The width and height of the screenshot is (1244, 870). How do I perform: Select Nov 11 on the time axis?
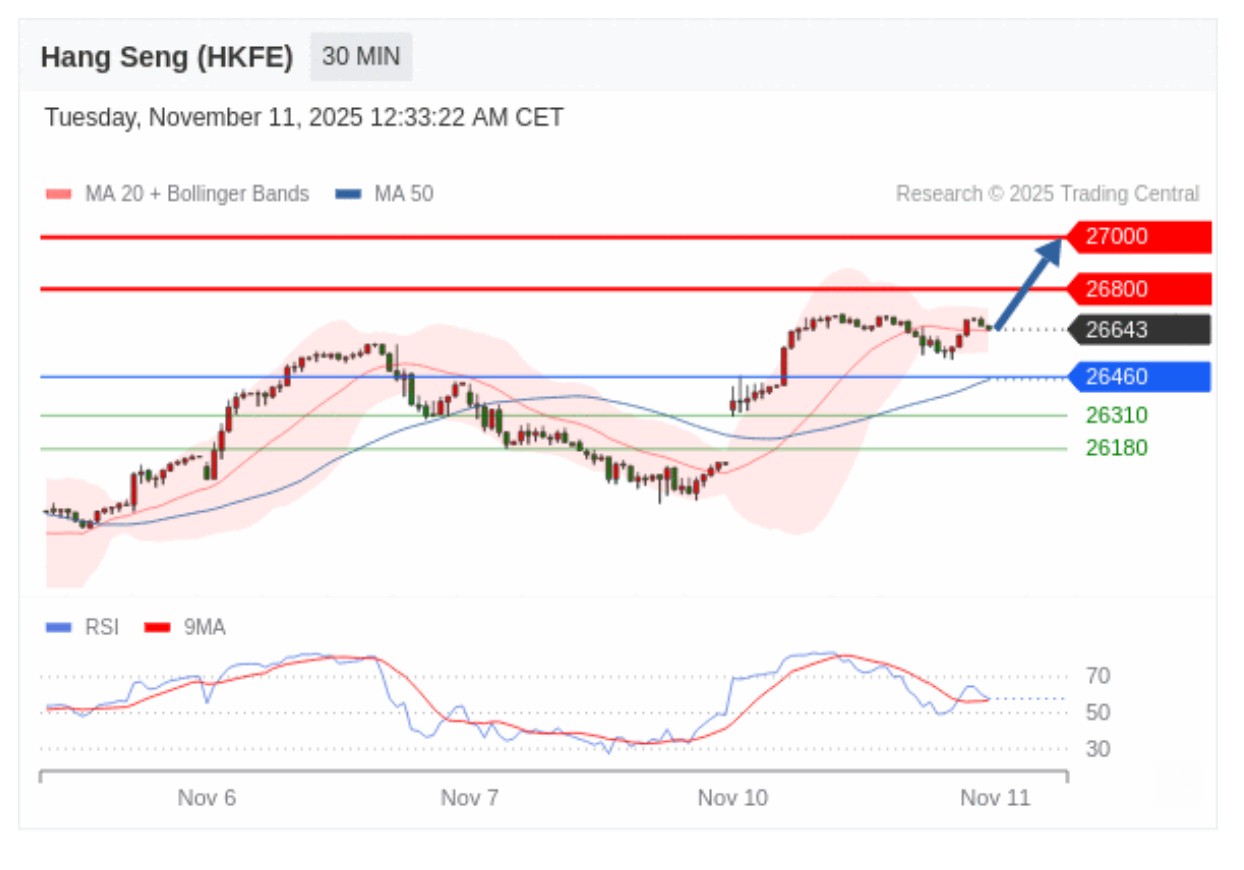[x=995, y=798]
